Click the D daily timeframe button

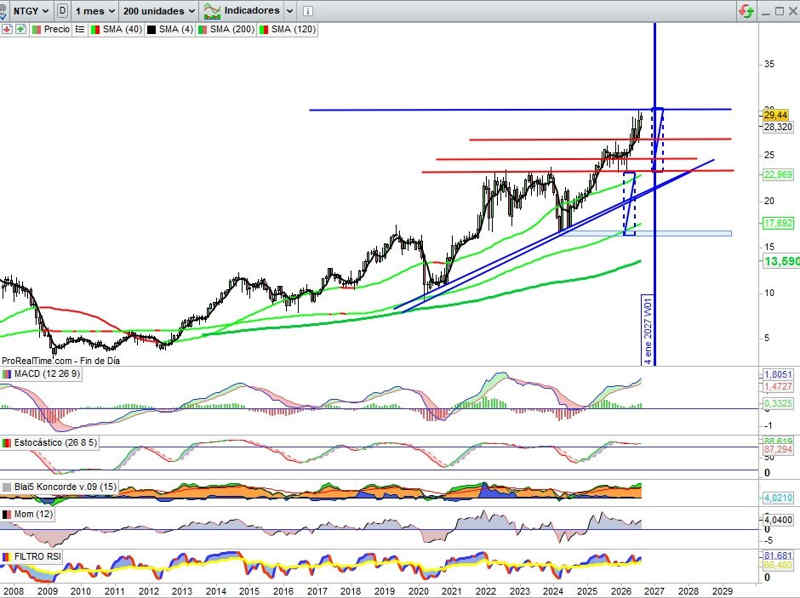pyautogui.click(x=62, y=11)
